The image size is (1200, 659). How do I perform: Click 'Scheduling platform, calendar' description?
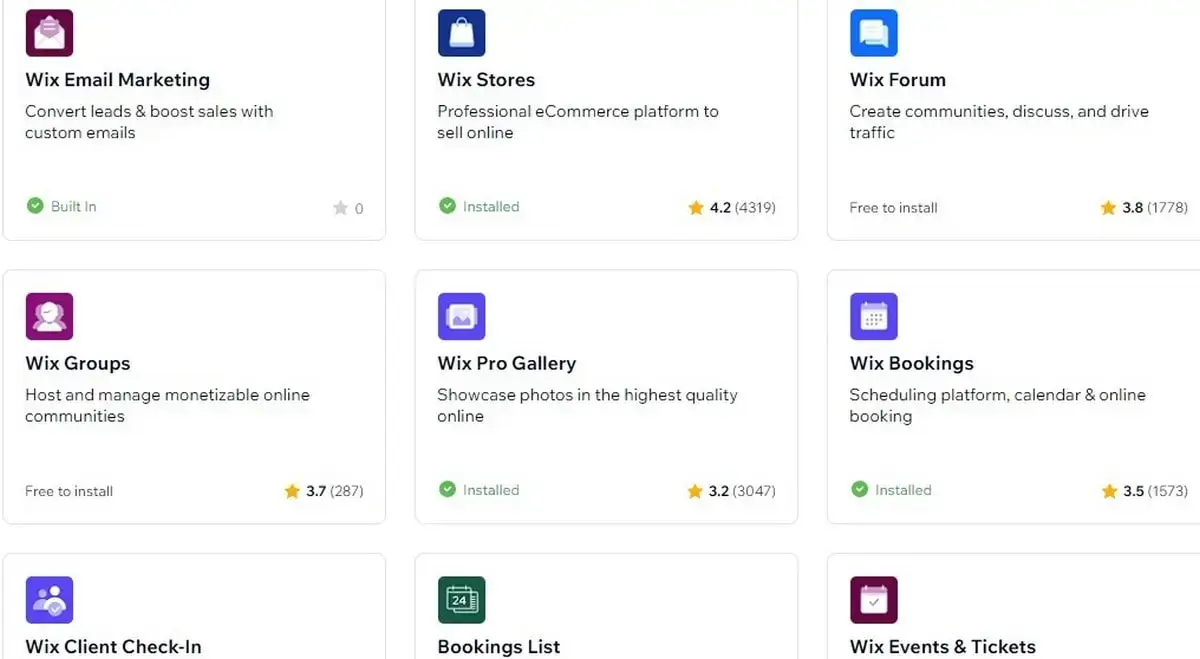[x=997, y=405]
